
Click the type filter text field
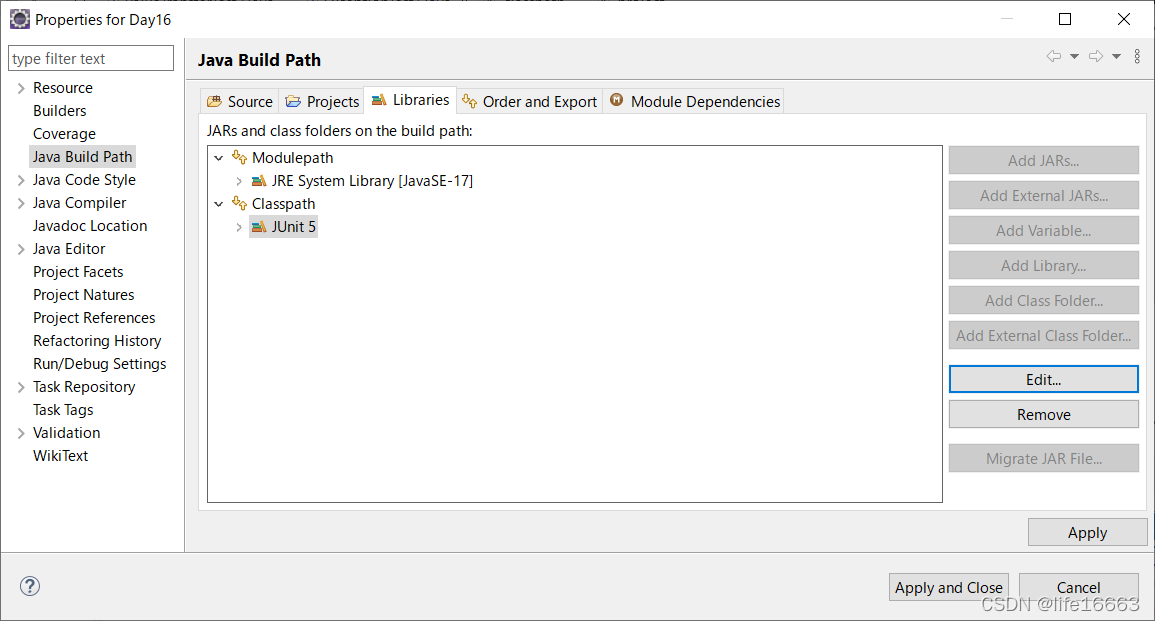[x=90, y=57]
